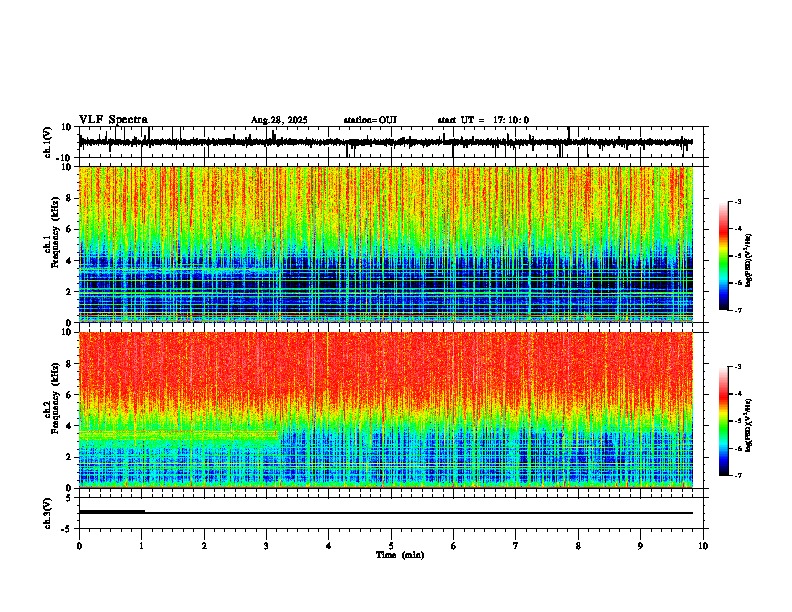This screenshot has height=612, width=792.
Task: Click the "-5" tick of the ch.3(V) panel
Action: (67, 529)
